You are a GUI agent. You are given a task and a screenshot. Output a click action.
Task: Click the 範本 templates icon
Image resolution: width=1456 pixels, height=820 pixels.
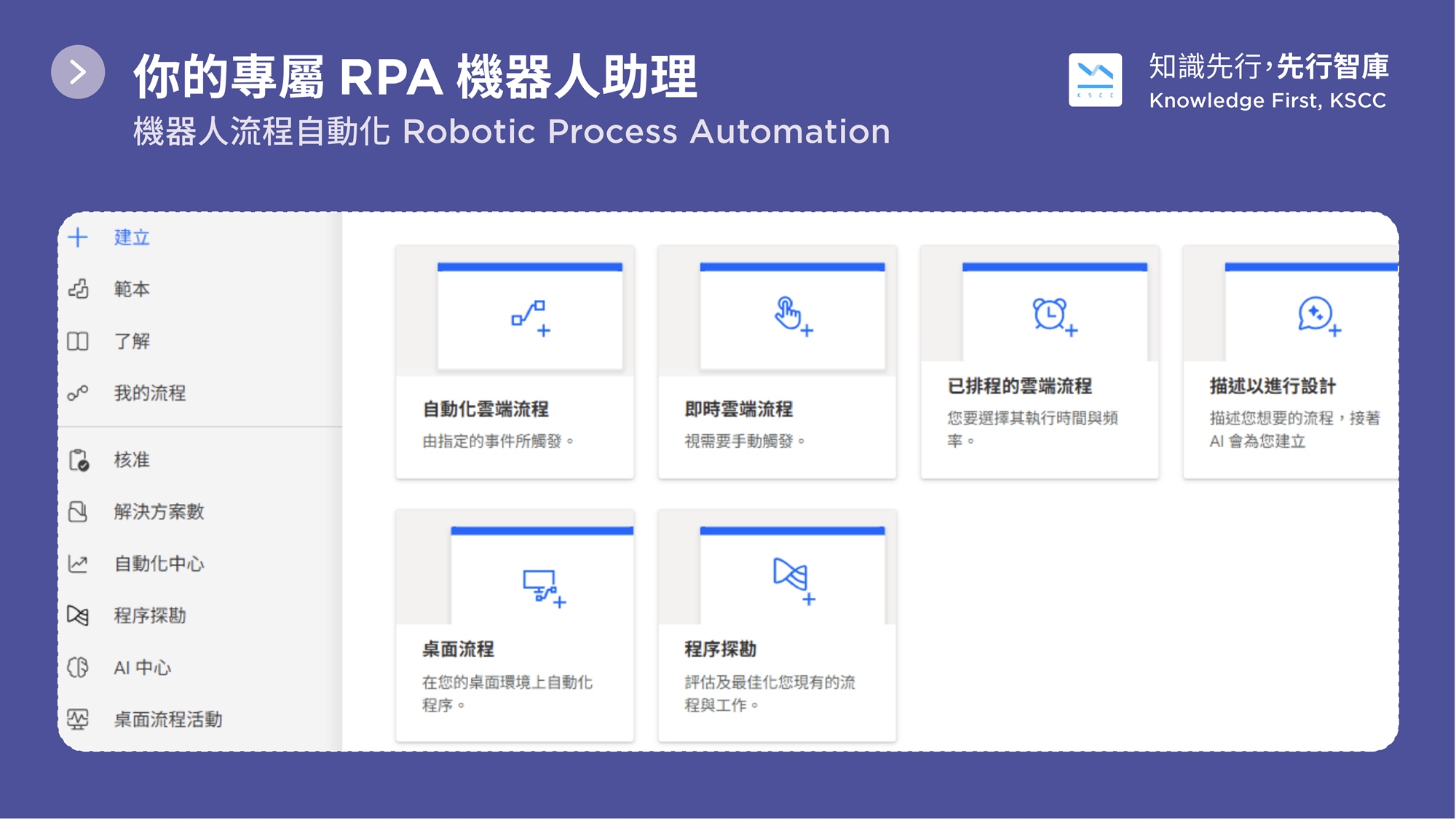coord(78,289)
